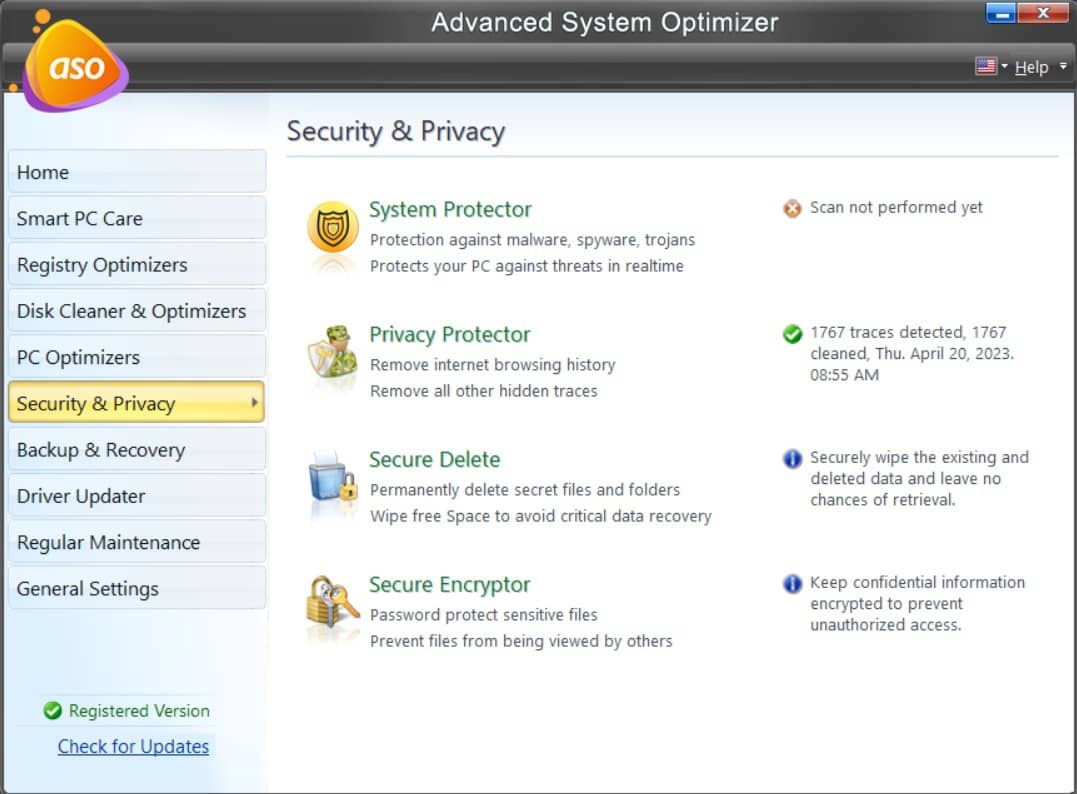Click the info icon next to Secure Delete description
Viewport: 1077px width, 794px height.
[x=791, y=458]
